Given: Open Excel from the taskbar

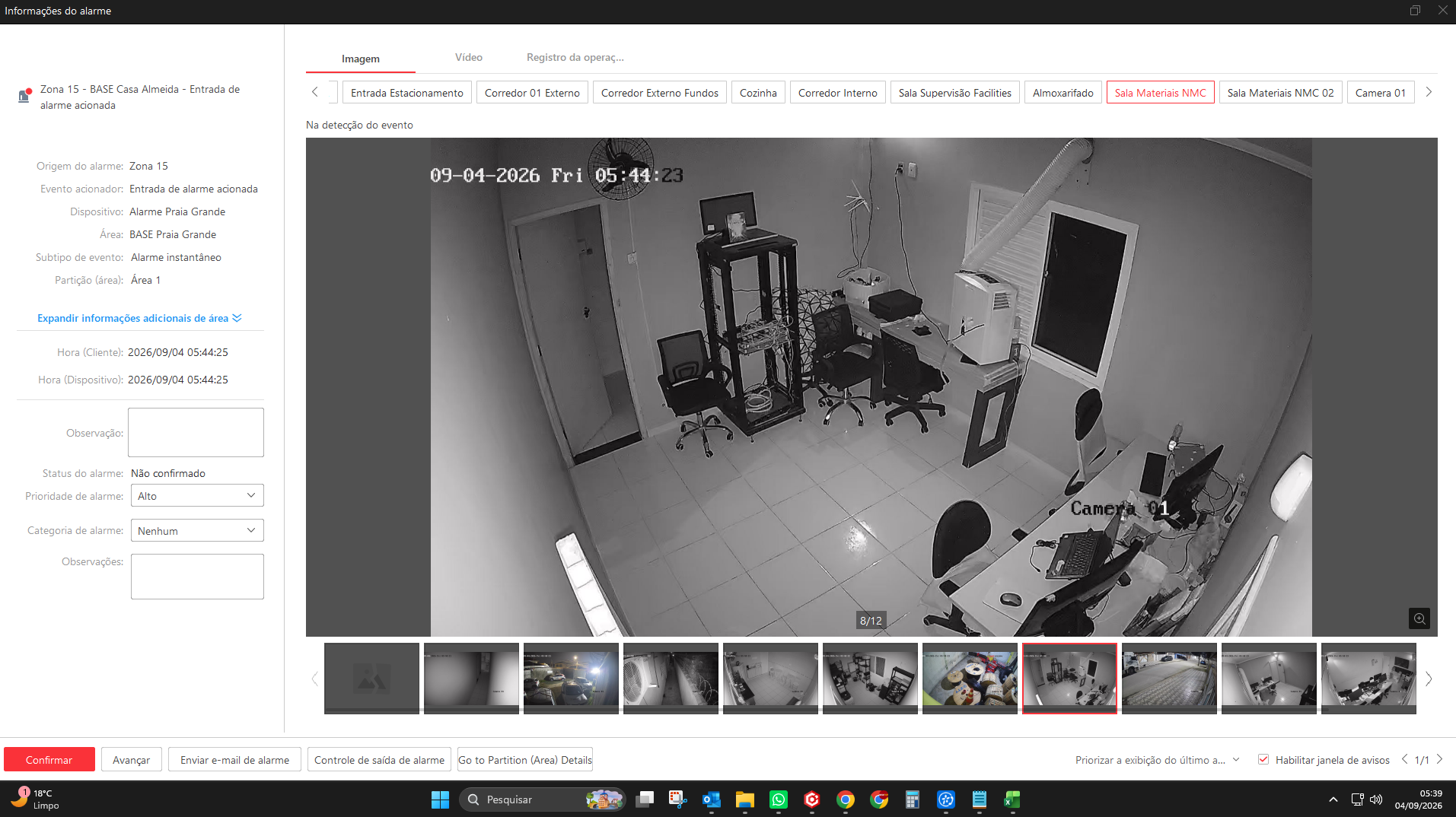Looking at the screenshot, I should (1012, 800).
